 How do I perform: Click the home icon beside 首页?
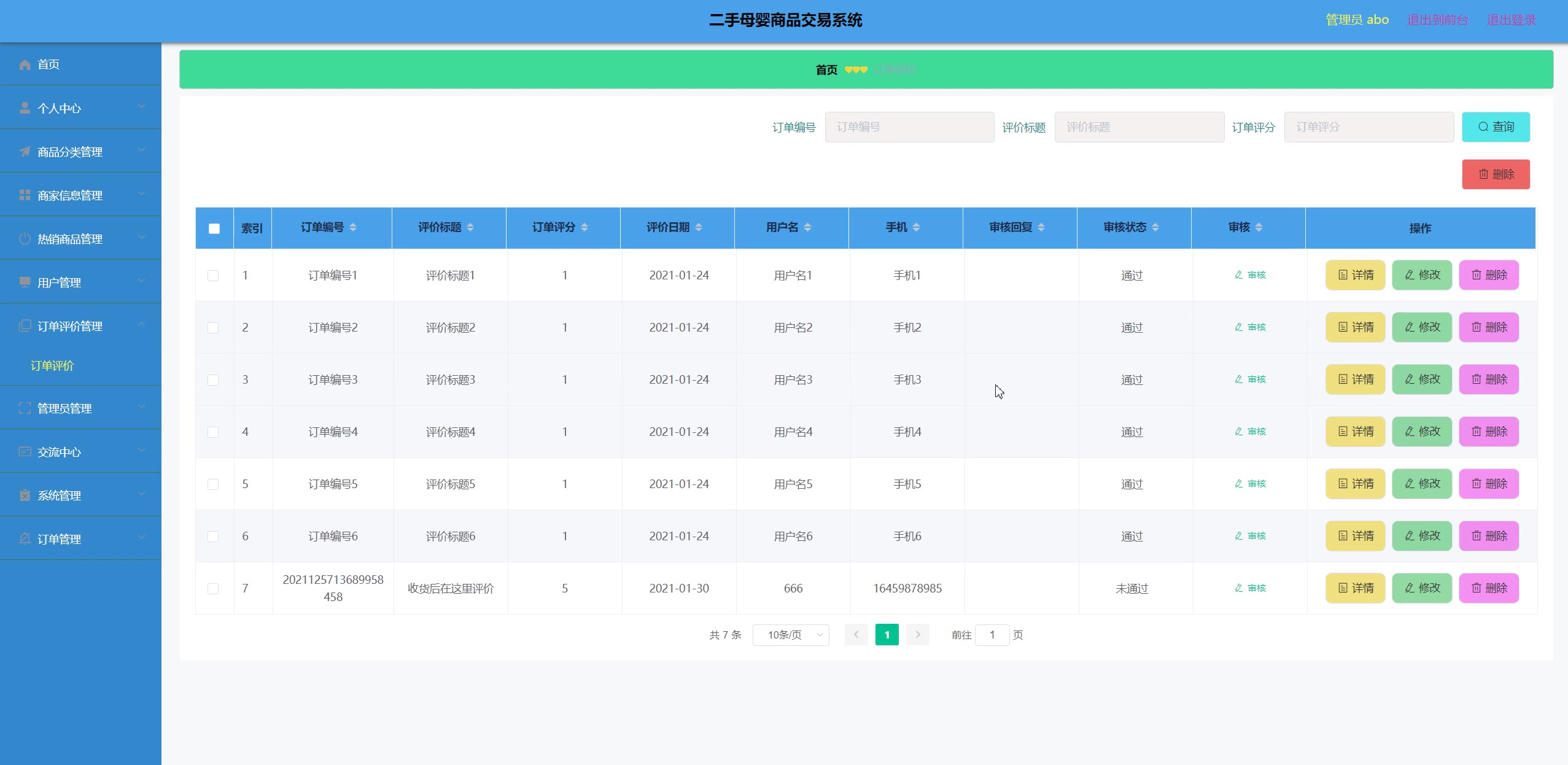25,64
